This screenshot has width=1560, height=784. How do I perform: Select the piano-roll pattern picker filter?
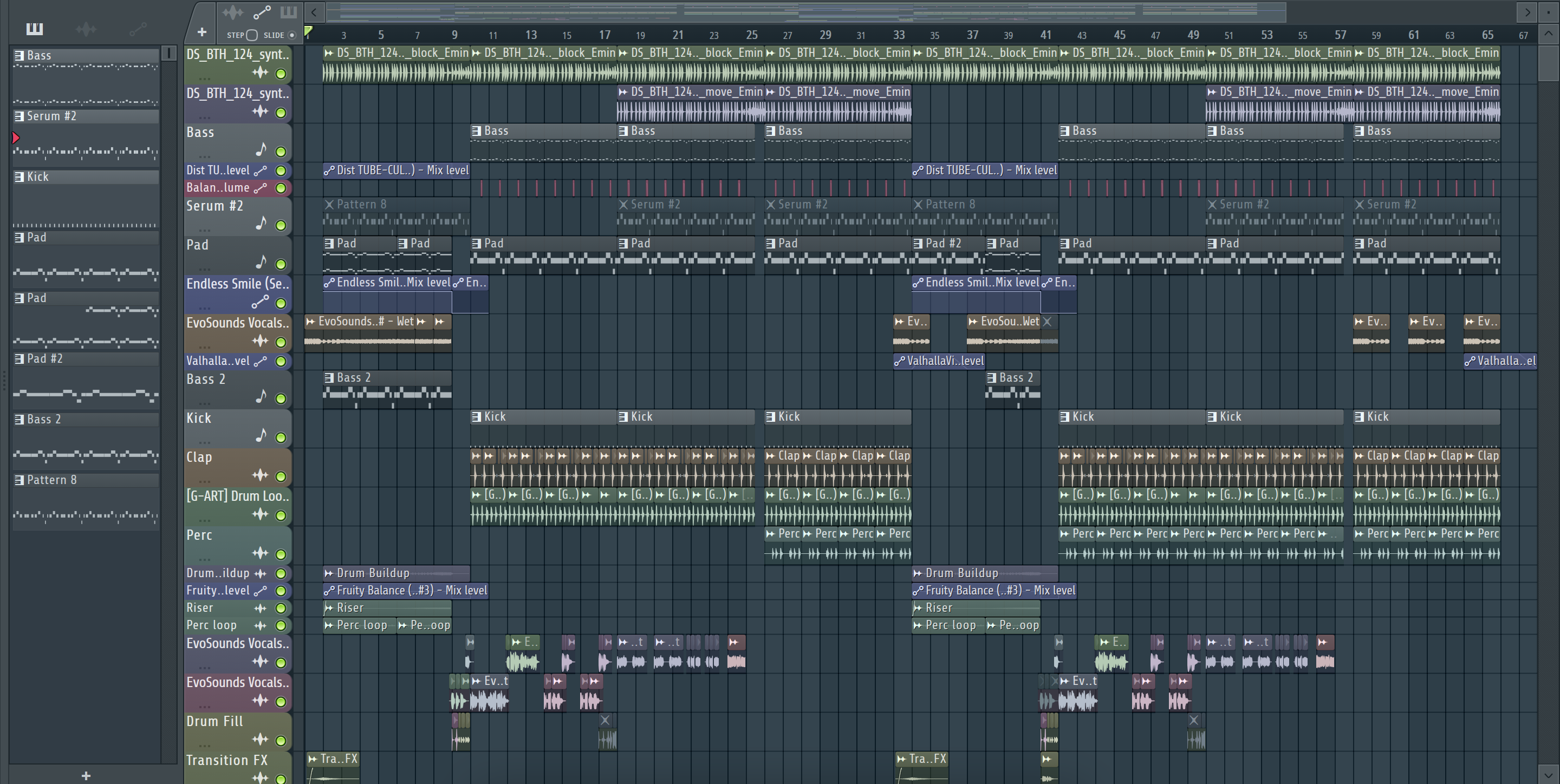click(x=35, y=29)
